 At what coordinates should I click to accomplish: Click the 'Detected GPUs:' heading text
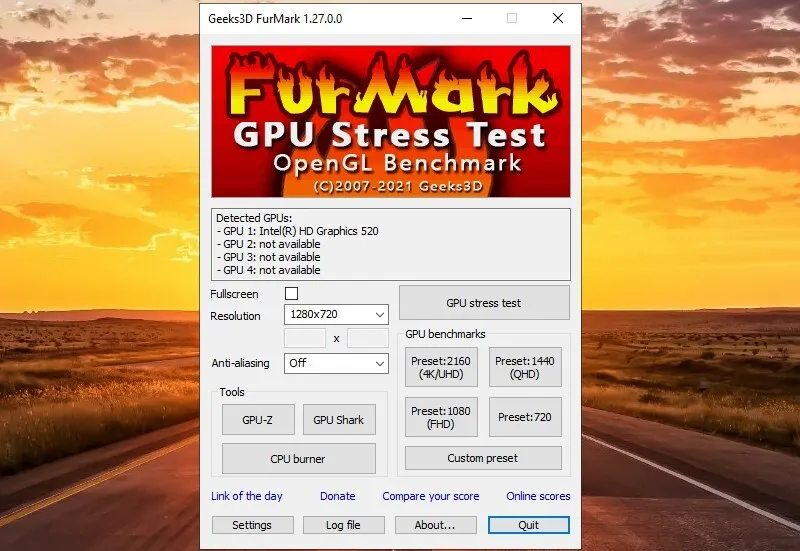point(254,218)
